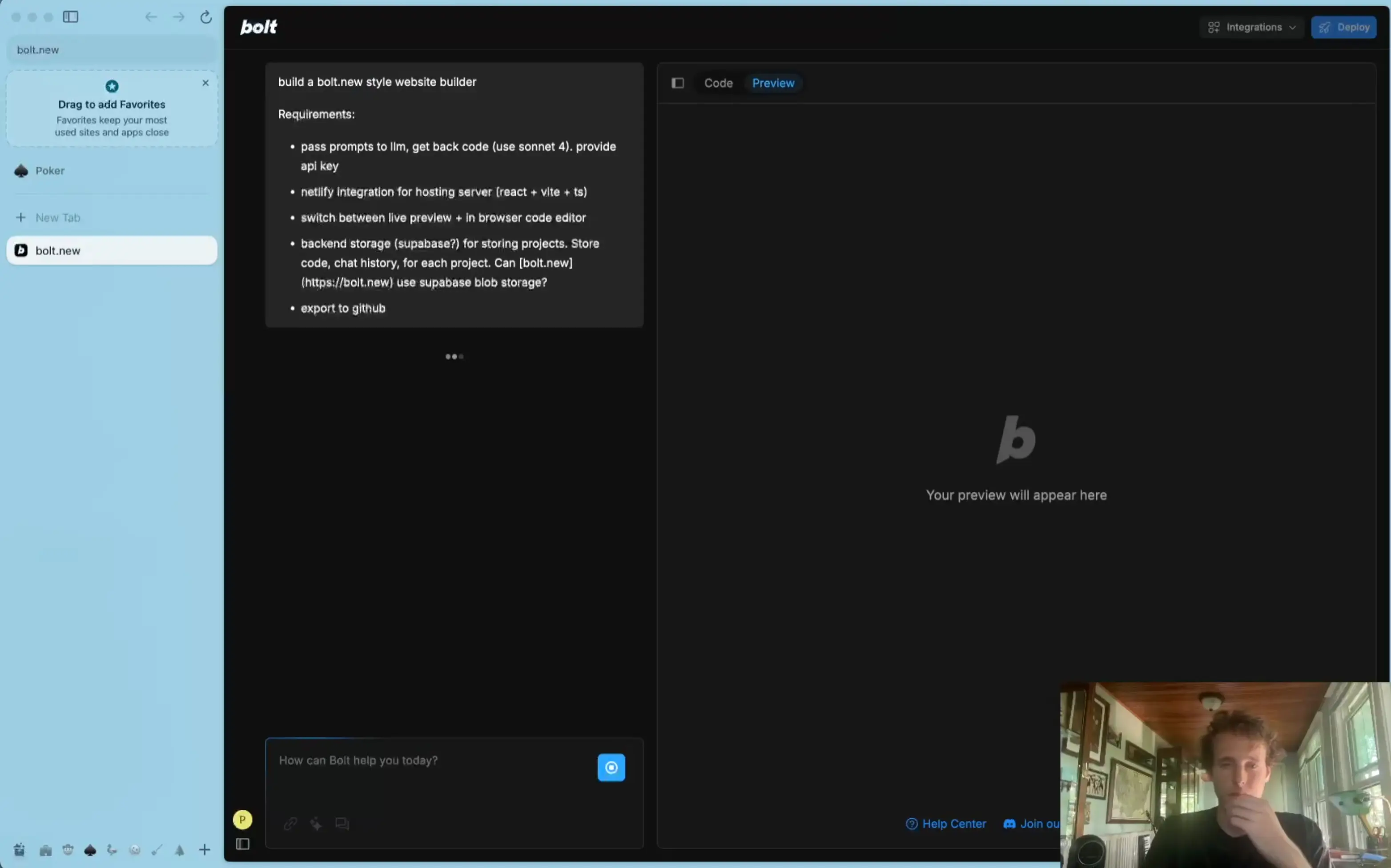Add a new space with the plus icon

(x=205, y=850)
